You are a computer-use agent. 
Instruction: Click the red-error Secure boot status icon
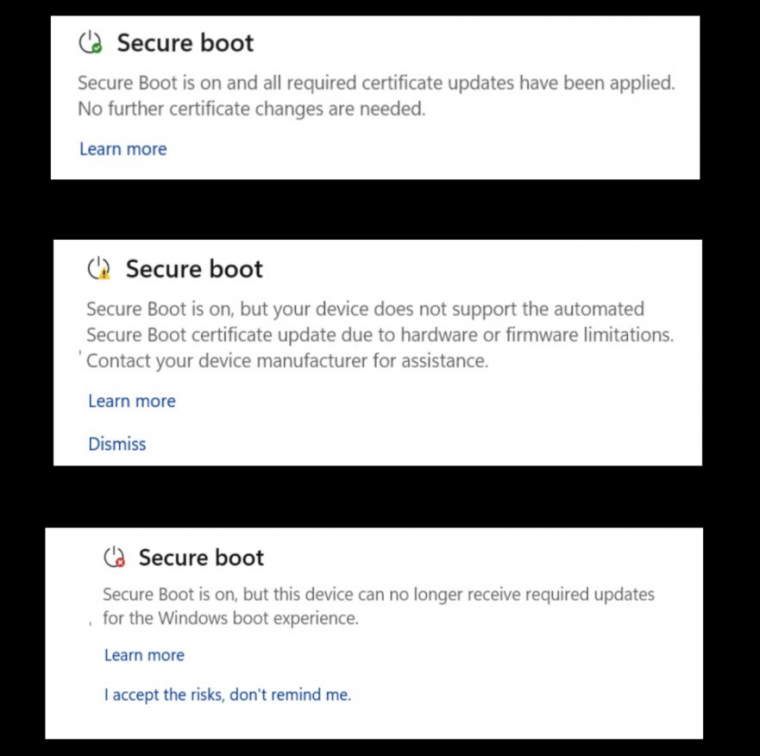[x=114, y=557]
